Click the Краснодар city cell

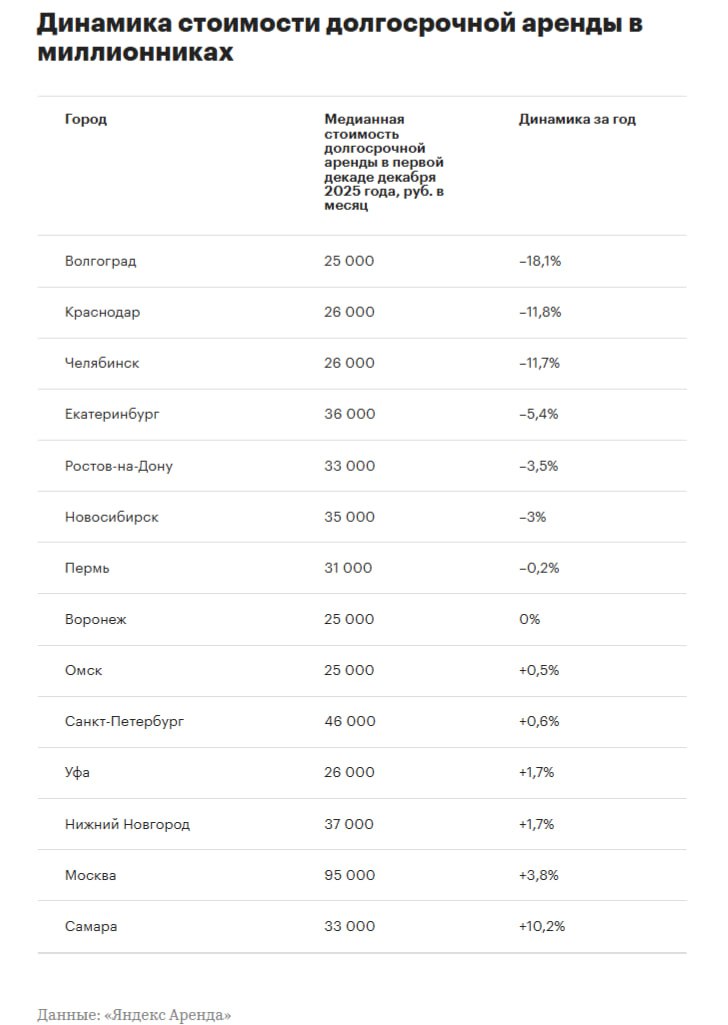(102, 312)
